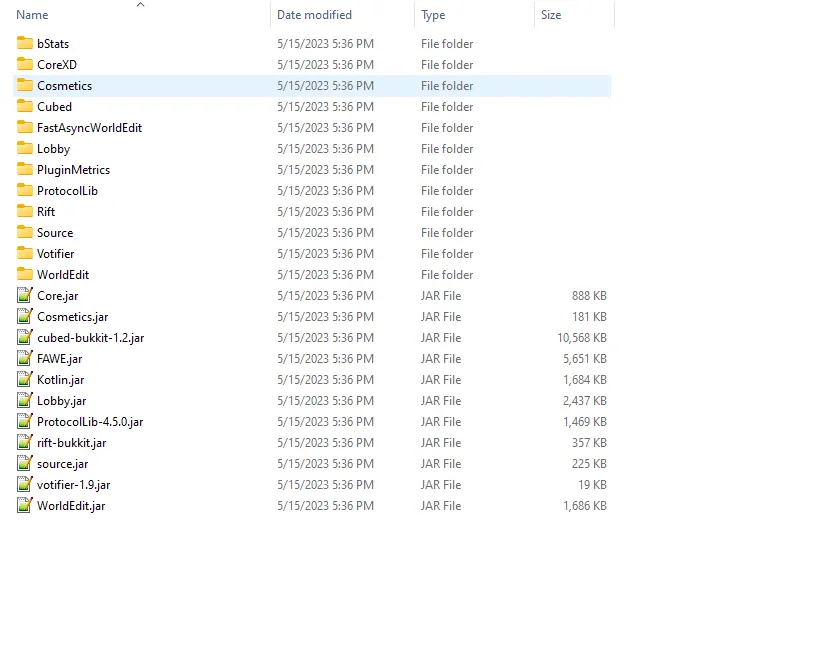Image resolution: width=817 pixels, height=652 pixels.
Task: Toggle sort direction arrow above Name
Action: pyautogui.click(x=140, y=5)
